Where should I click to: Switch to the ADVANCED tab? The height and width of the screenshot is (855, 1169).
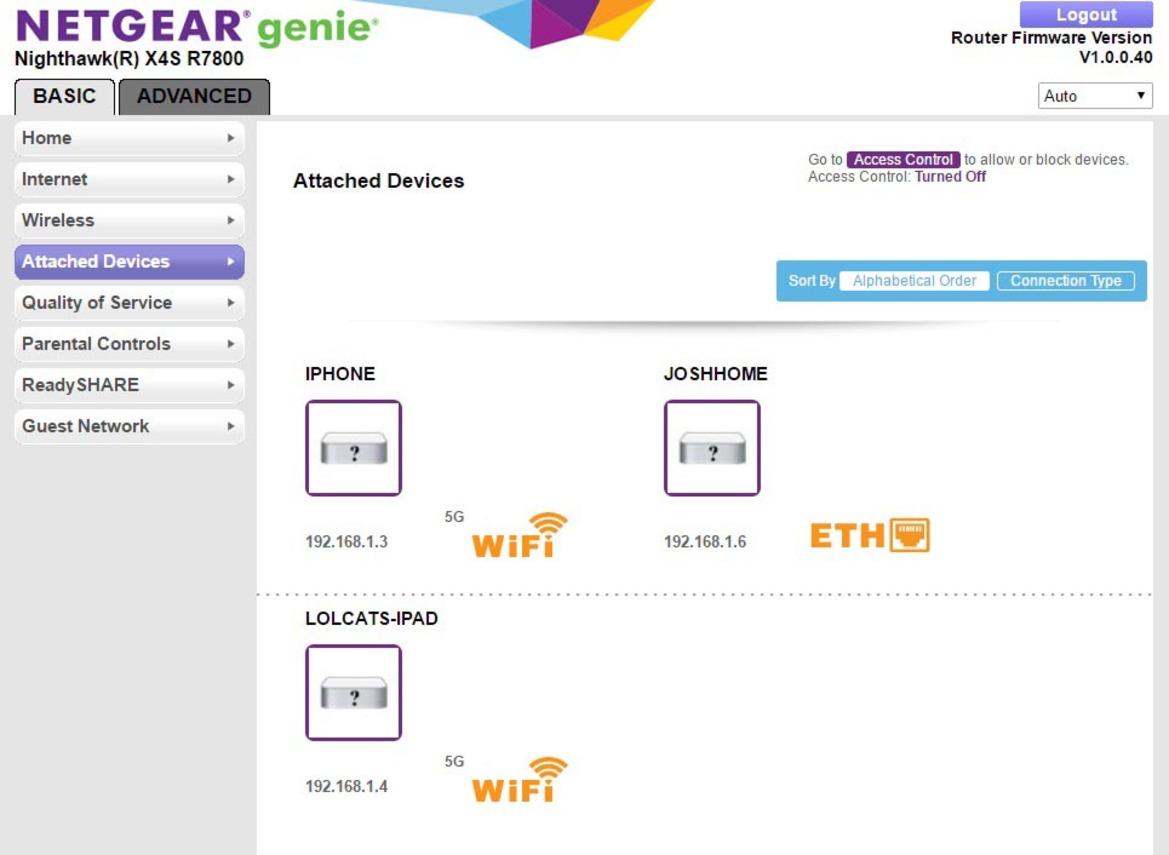coord(194,97)
